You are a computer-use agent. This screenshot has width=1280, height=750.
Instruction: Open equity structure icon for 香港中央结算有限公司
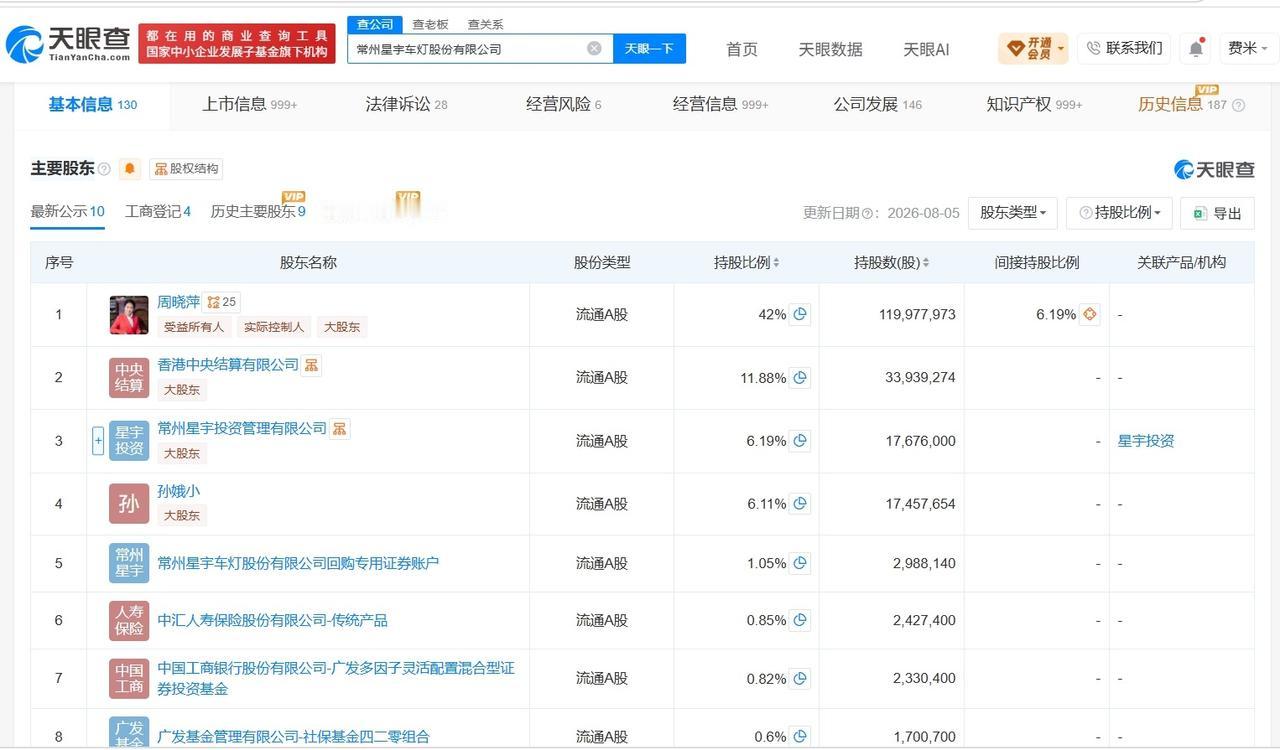coord(312,365)
